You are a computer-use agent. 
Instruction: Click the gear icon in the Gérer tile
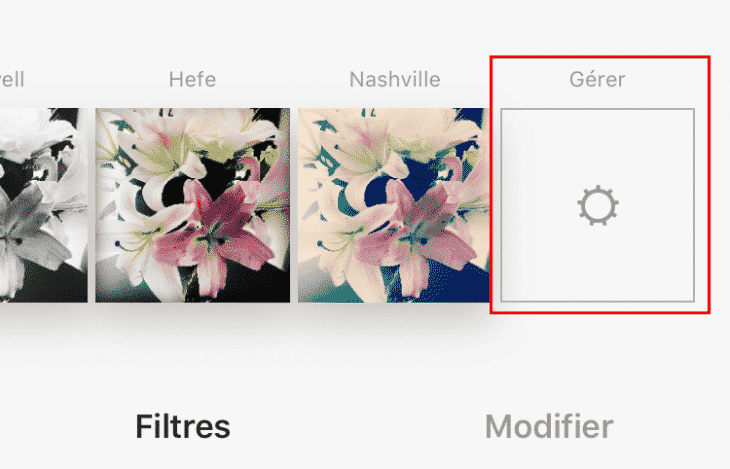[598, 206]
